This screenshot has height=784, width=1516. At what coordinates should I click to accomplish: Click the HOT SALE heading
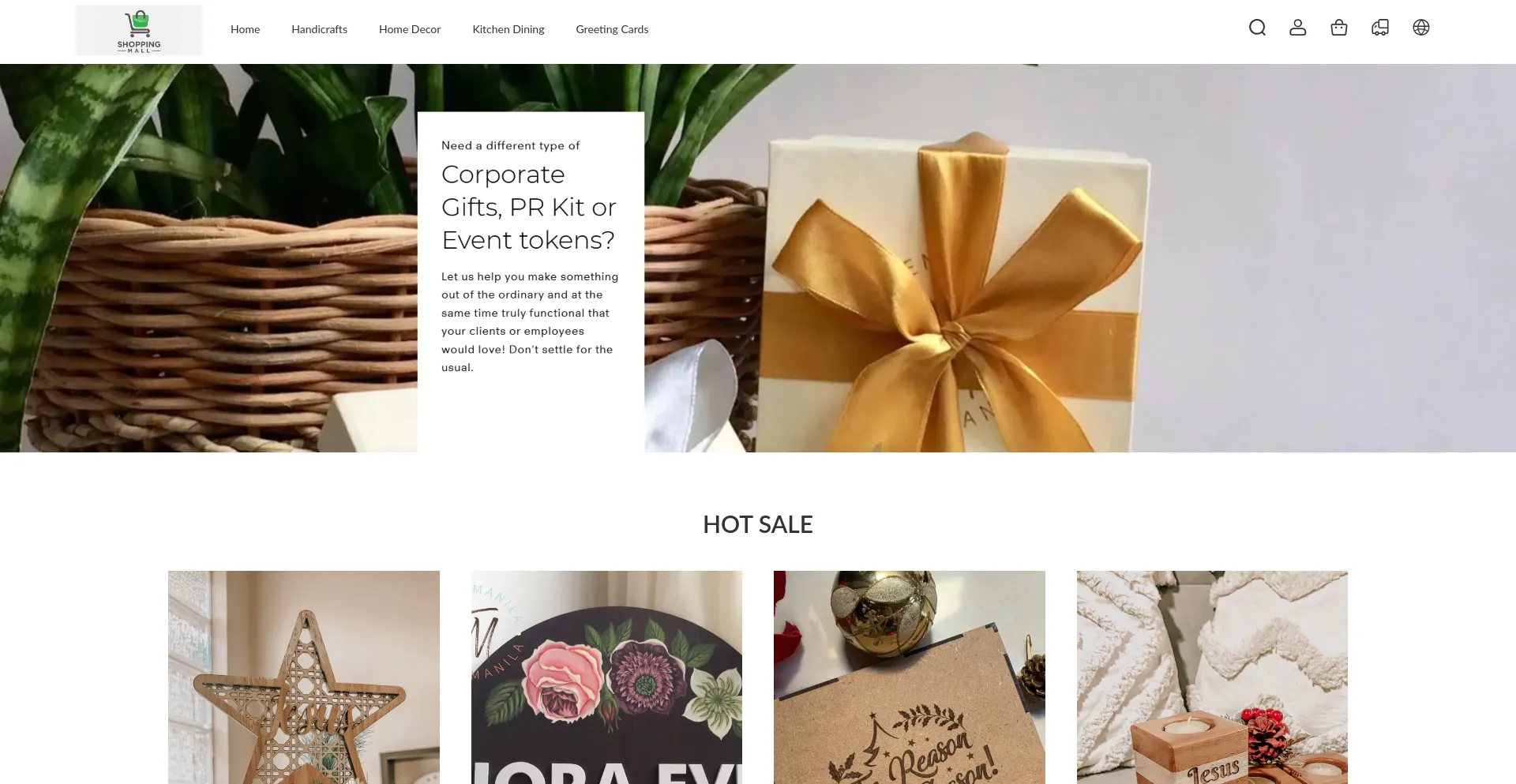[758, 524]
